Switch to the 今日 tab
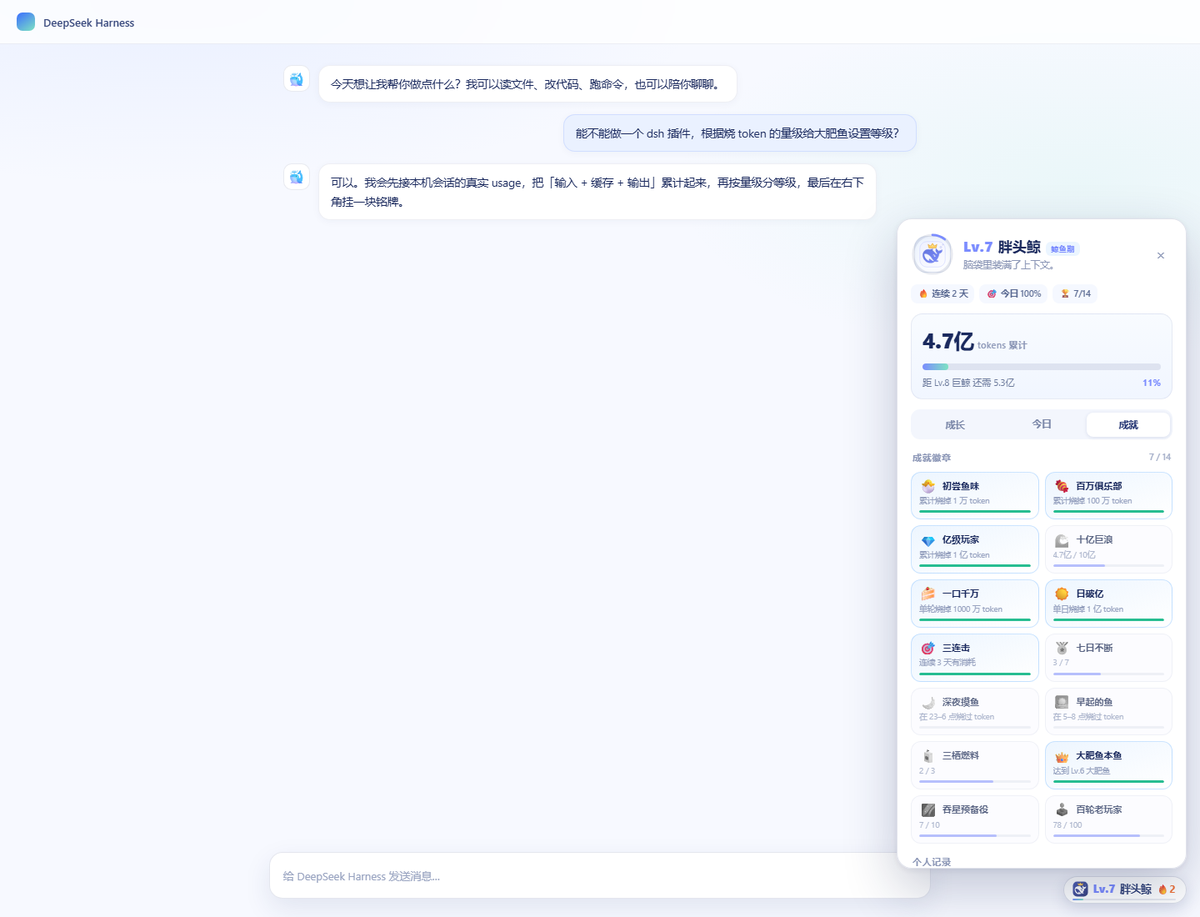The image size is (1200, 917). click(1042, 425)
